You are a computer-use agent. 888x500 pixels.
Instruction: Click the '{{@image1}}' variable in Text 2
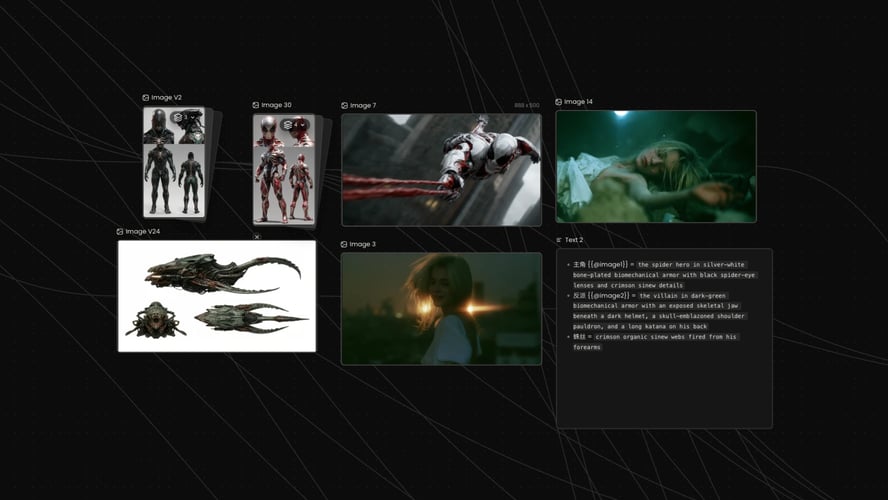click(608, 264)
